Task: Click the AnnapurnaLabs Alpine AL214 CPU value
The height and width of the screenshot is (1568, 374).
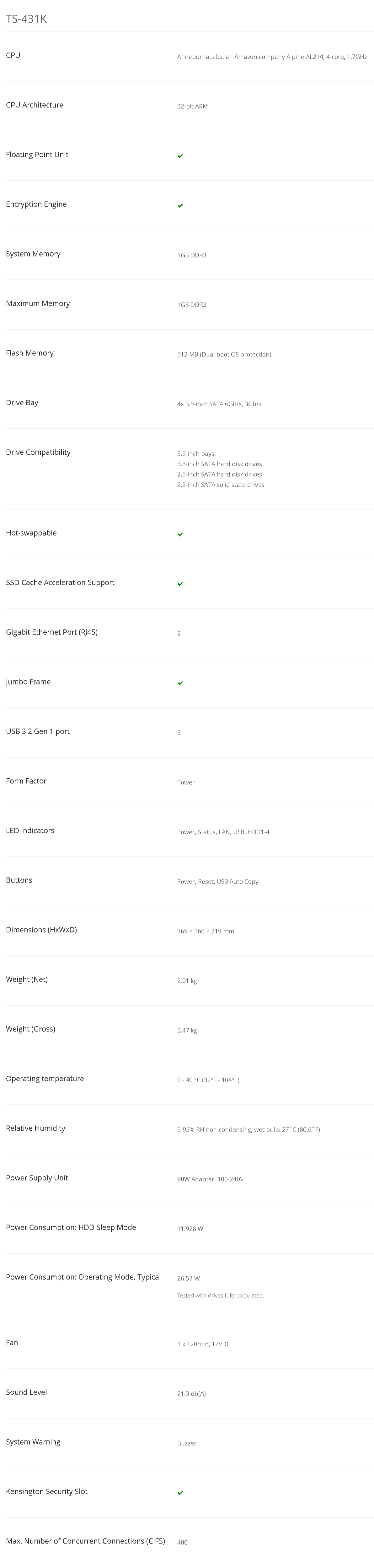Action: click(x=272, y=57)
